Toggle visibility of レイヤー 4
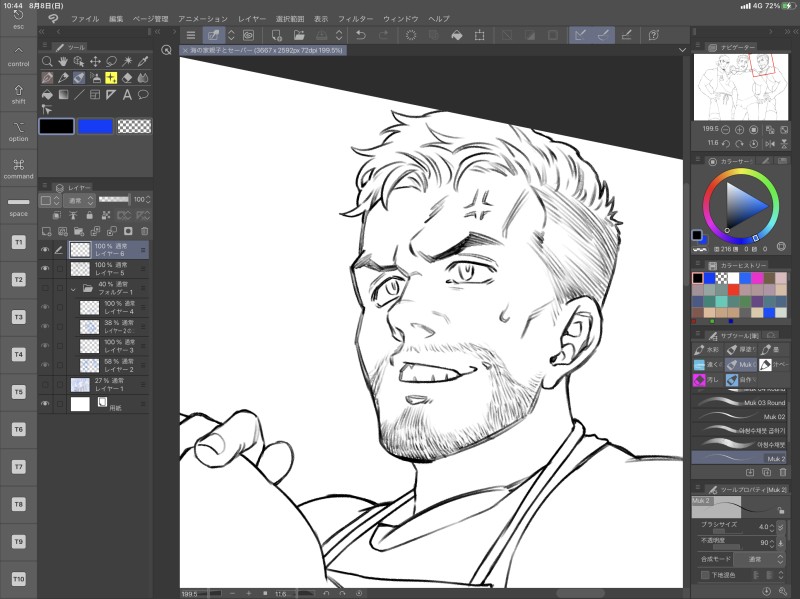Screen dimensions: 800x599 pyautogui.click(x=45, y=307)
